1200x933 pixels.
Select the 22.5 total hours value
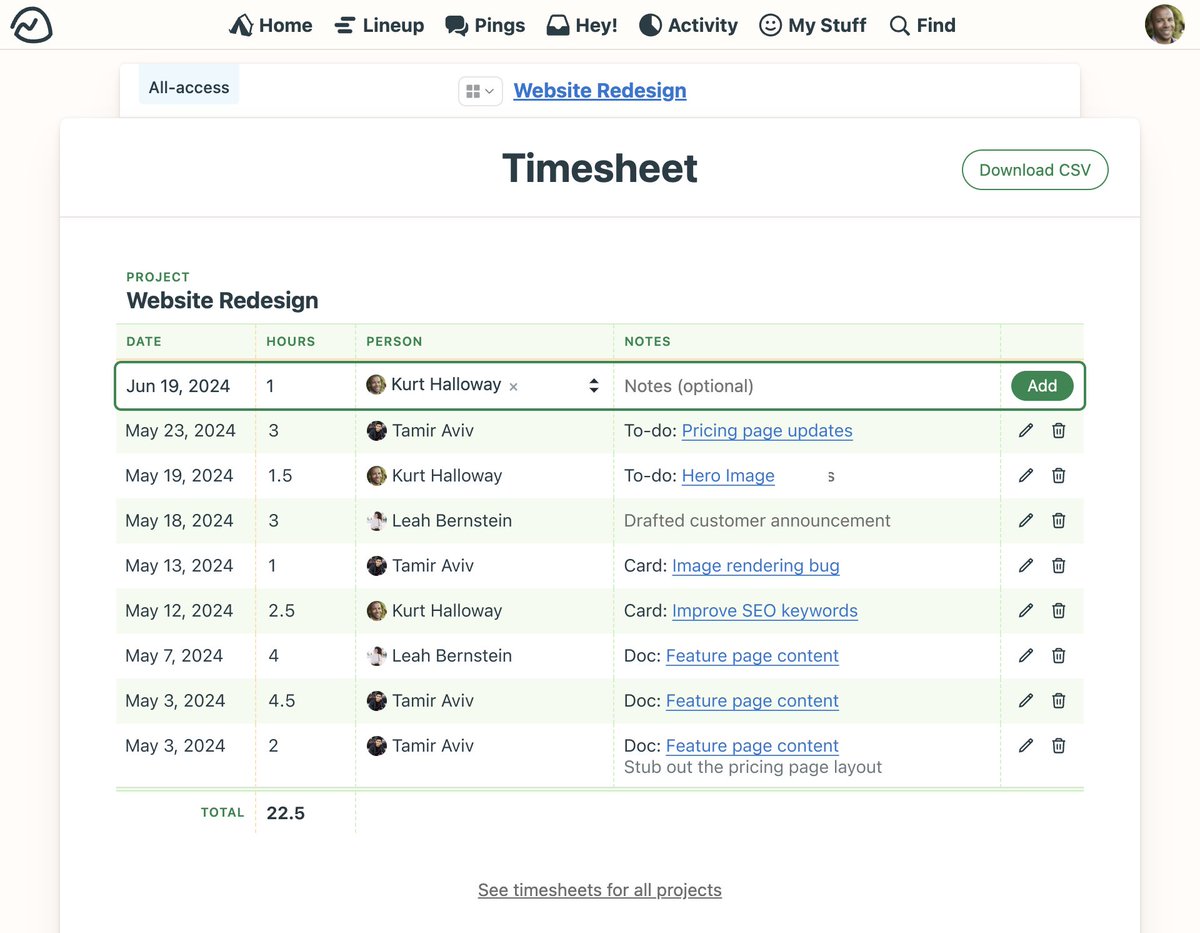[286, 813]
